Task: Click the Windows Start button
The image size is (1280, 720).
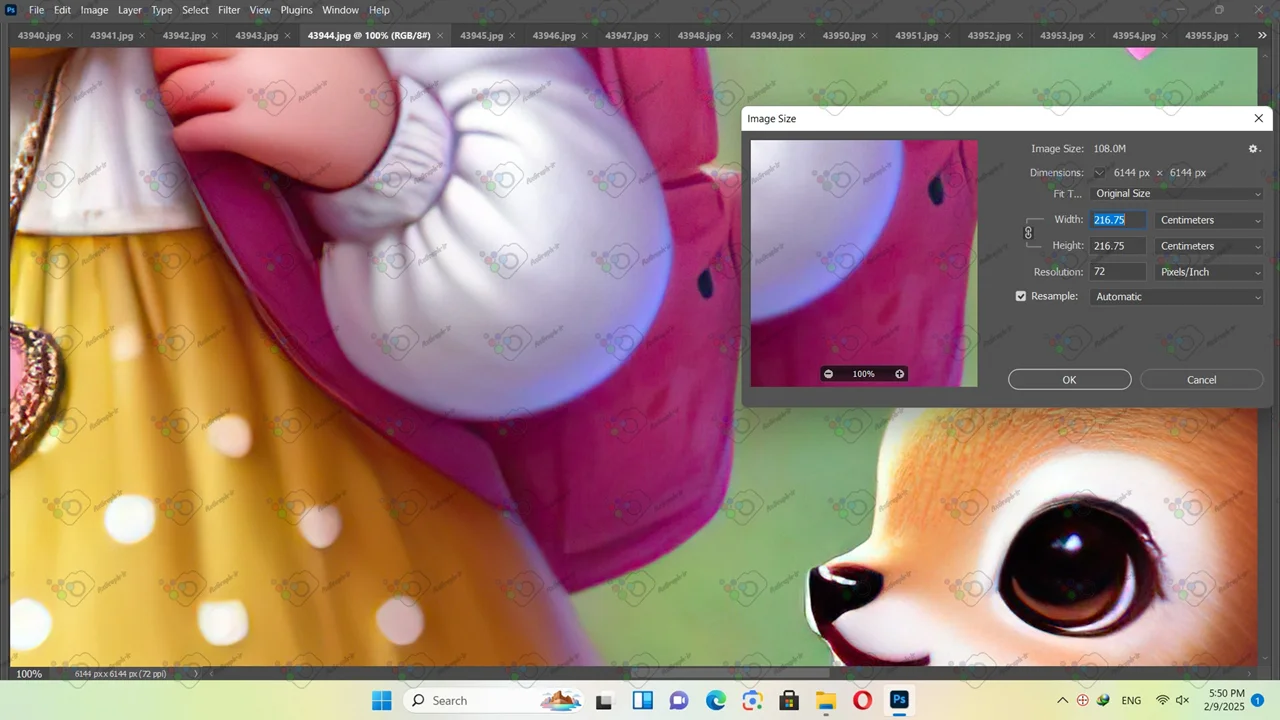Action: (x=382, y=700)
